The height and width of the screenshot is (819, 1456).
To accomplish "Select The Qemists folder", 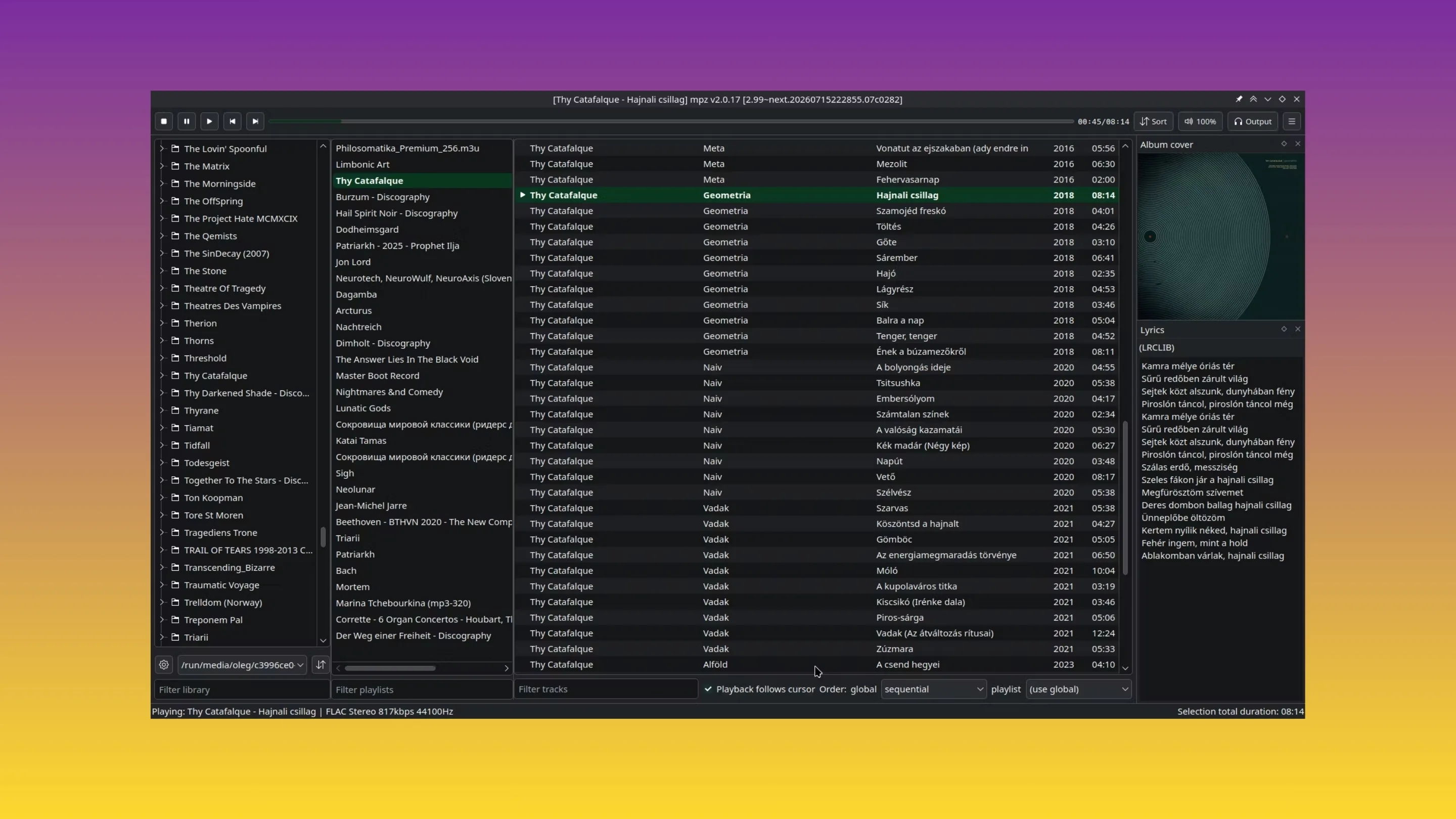I will coord(210,236).
